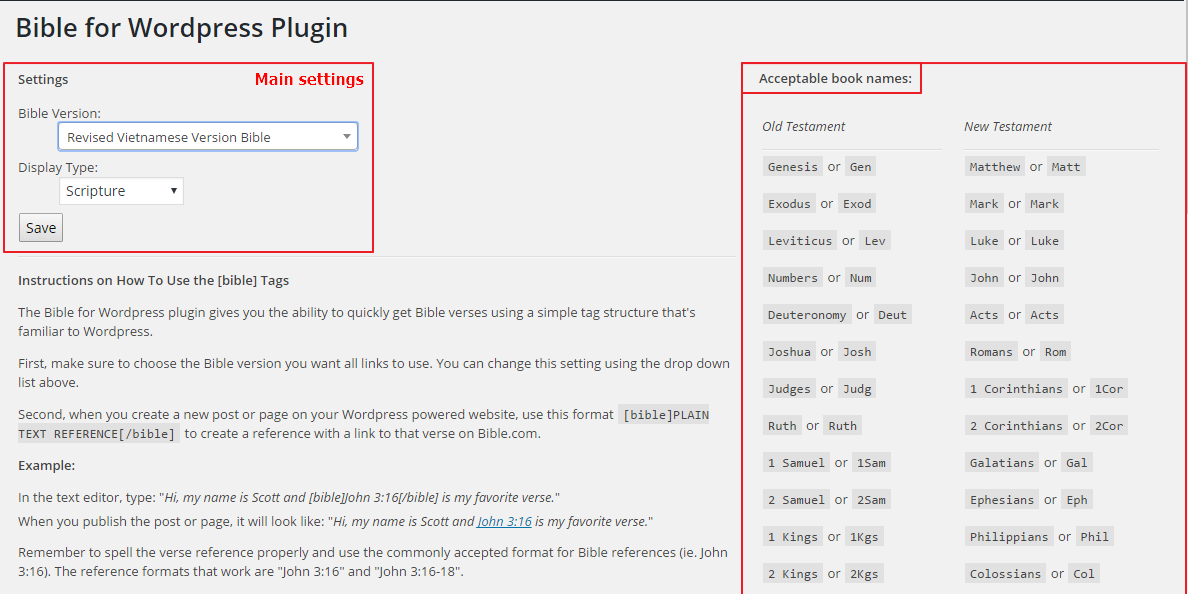Click the 'Judg' abbreviation tag
The width and height of the screenshot is (1188, 594).
pos(857,389)
